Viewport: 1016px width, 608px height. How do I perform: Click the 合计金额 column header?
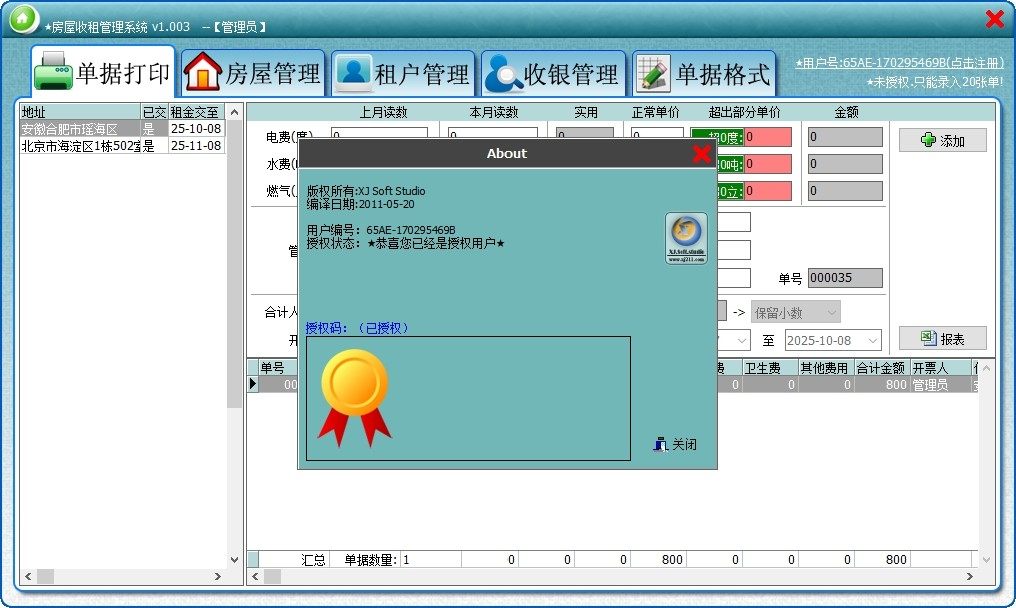pyautogui.click(x=882, y=368)
